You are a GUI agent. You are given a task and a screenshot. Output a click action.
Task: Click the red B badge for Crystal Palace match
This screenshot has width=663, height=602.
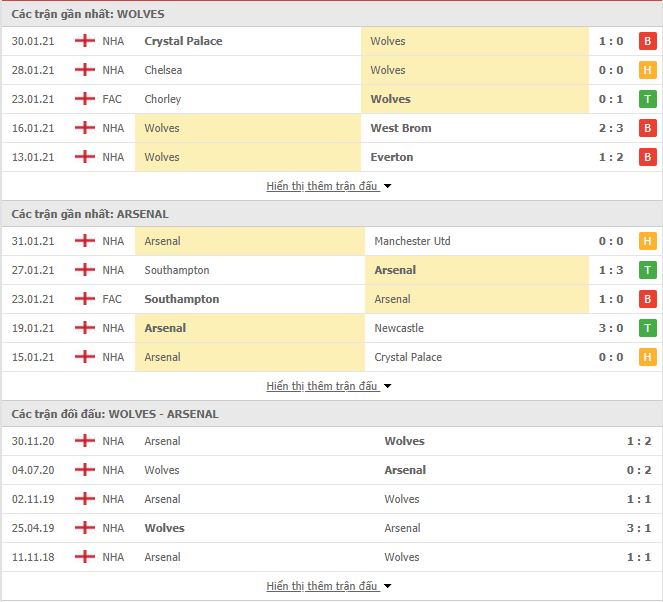[x=647, y=41]
